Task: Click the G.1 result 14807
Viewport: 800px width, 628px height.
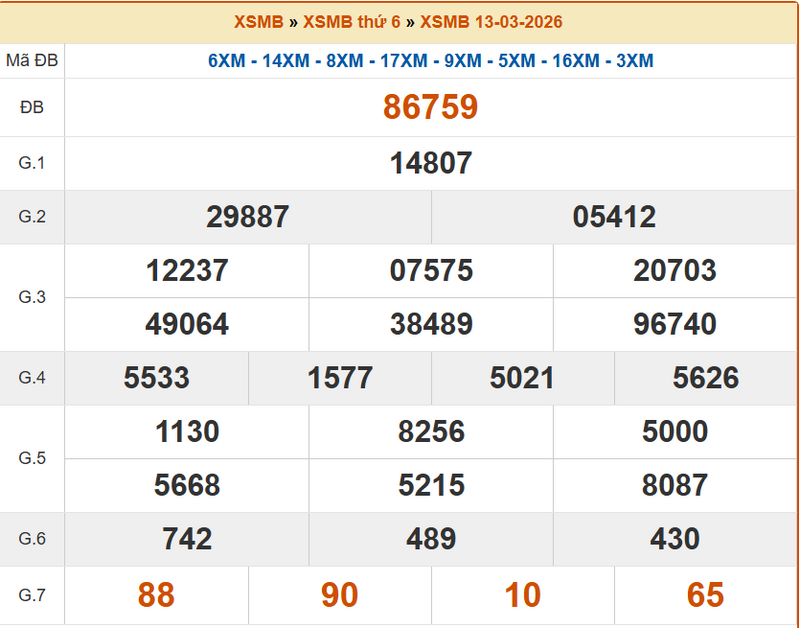Action: 431,163
